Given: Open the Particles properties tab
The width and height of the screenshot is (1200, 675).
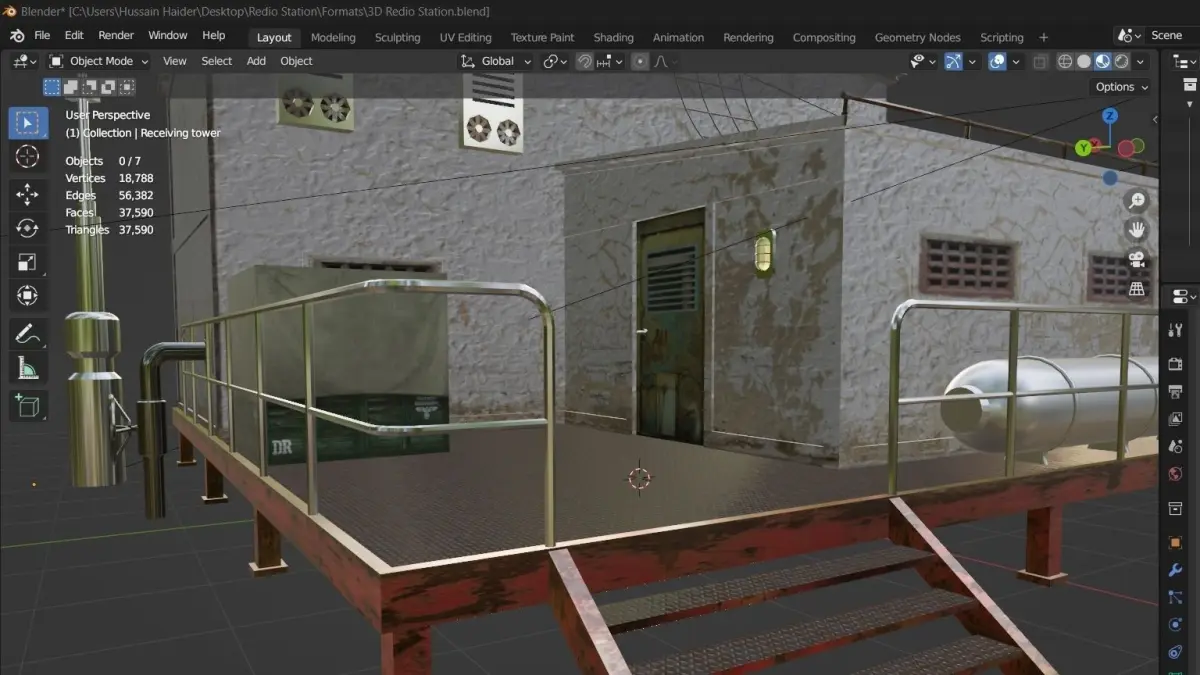Looking at the screenshot, I should point(1176,597).
